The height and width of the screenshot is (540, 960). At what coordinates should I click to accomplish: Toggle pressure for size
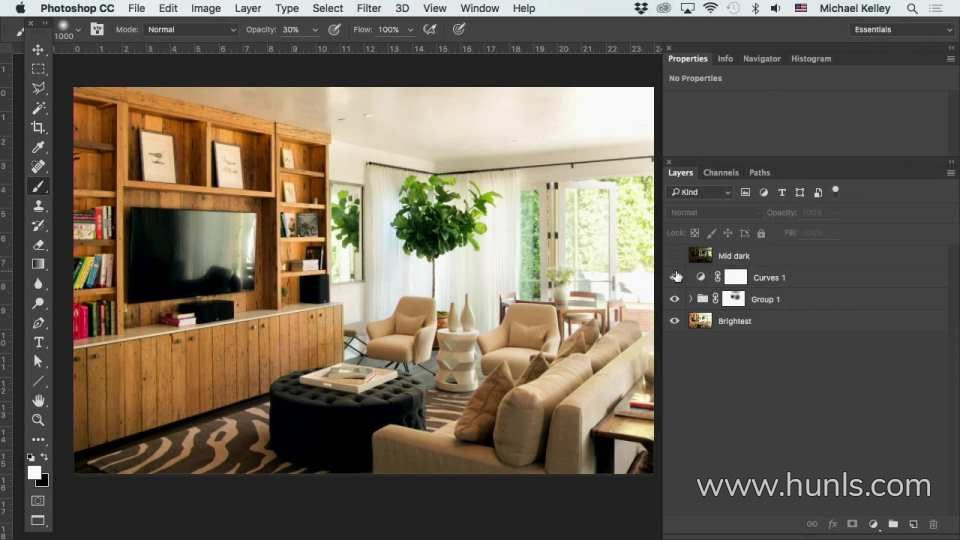point(459,29)
